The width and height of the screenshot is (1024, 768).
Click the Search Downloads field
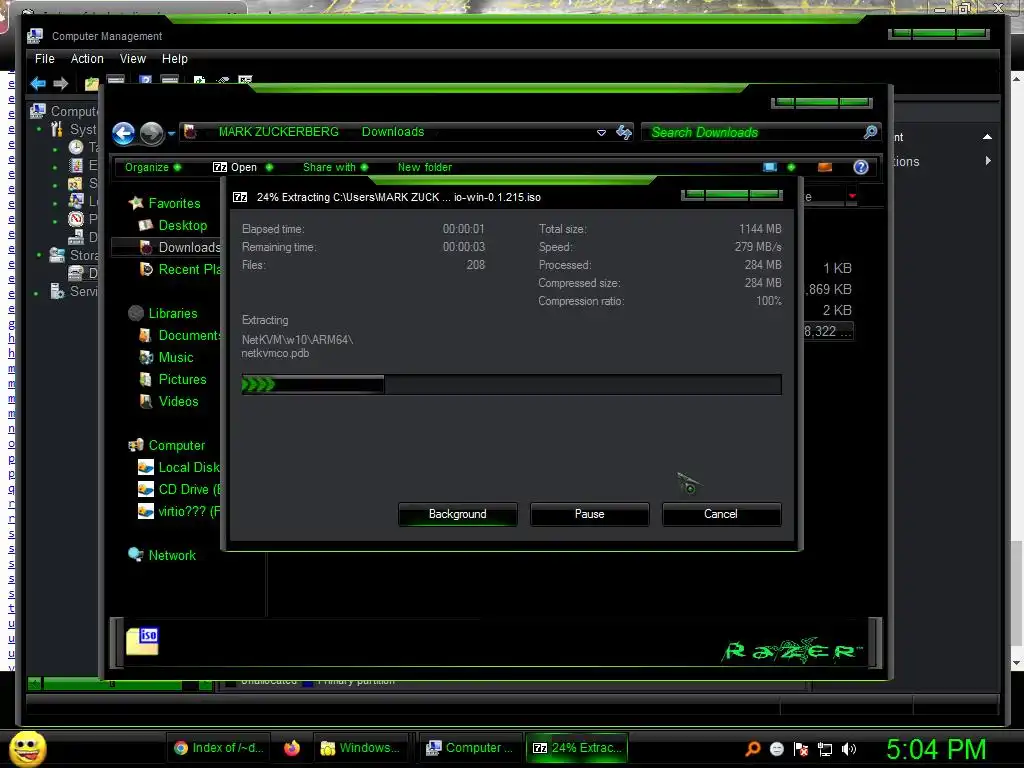761,133
